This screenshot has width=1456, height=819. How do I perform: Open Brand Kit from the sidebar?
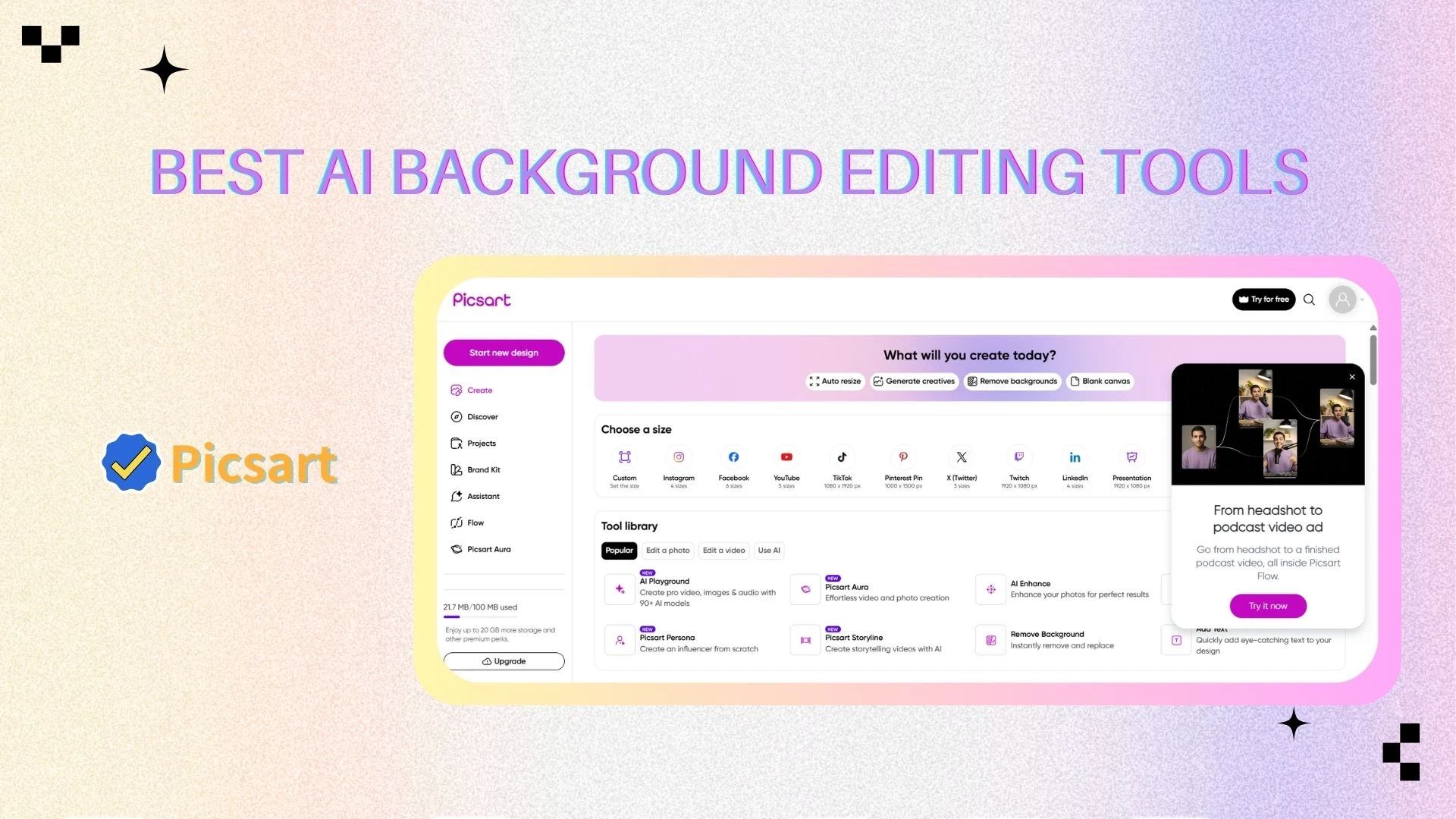tap(484, 469)
